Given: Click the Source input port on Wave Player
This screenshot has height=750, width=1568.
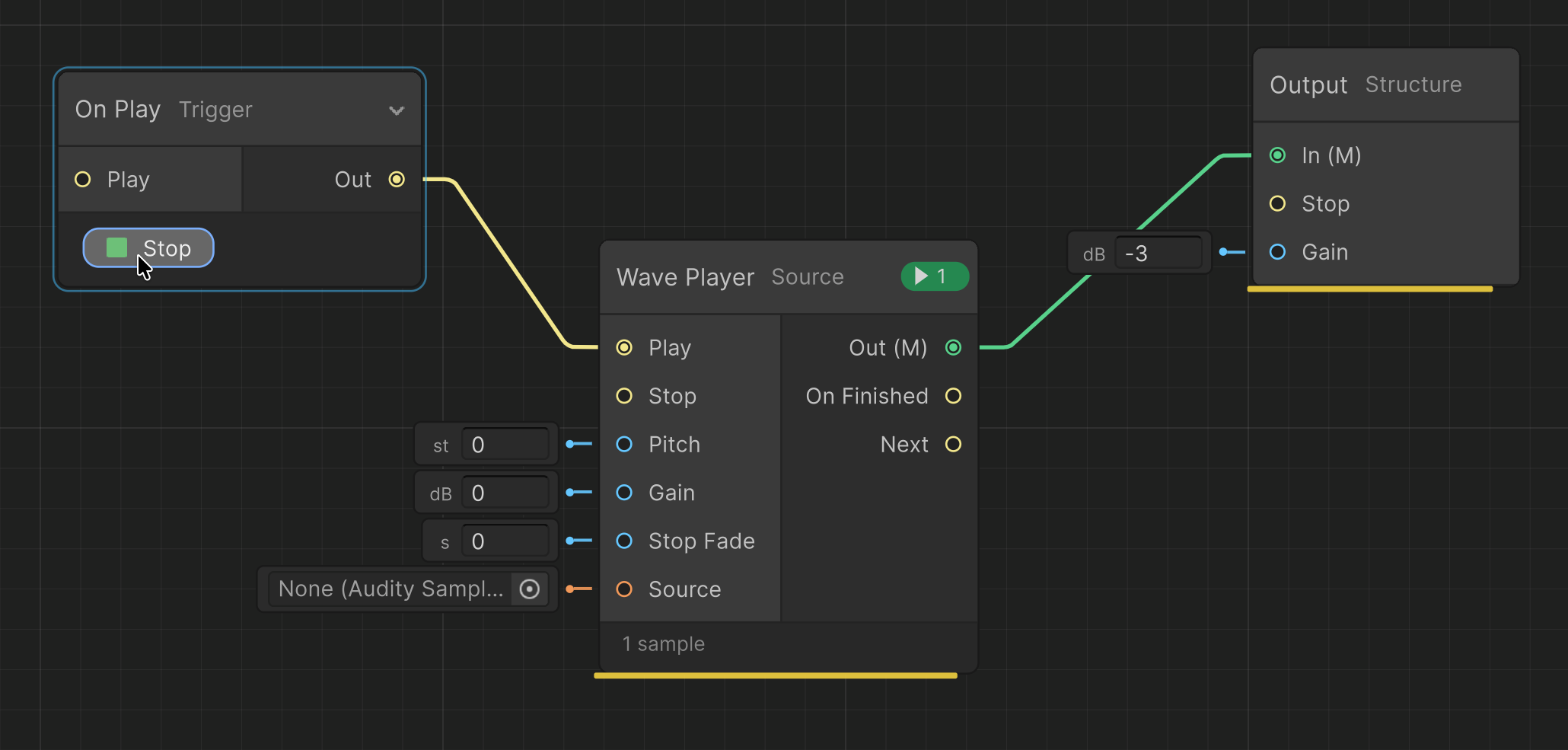Looking at the screenshot, I should [624, 589].
